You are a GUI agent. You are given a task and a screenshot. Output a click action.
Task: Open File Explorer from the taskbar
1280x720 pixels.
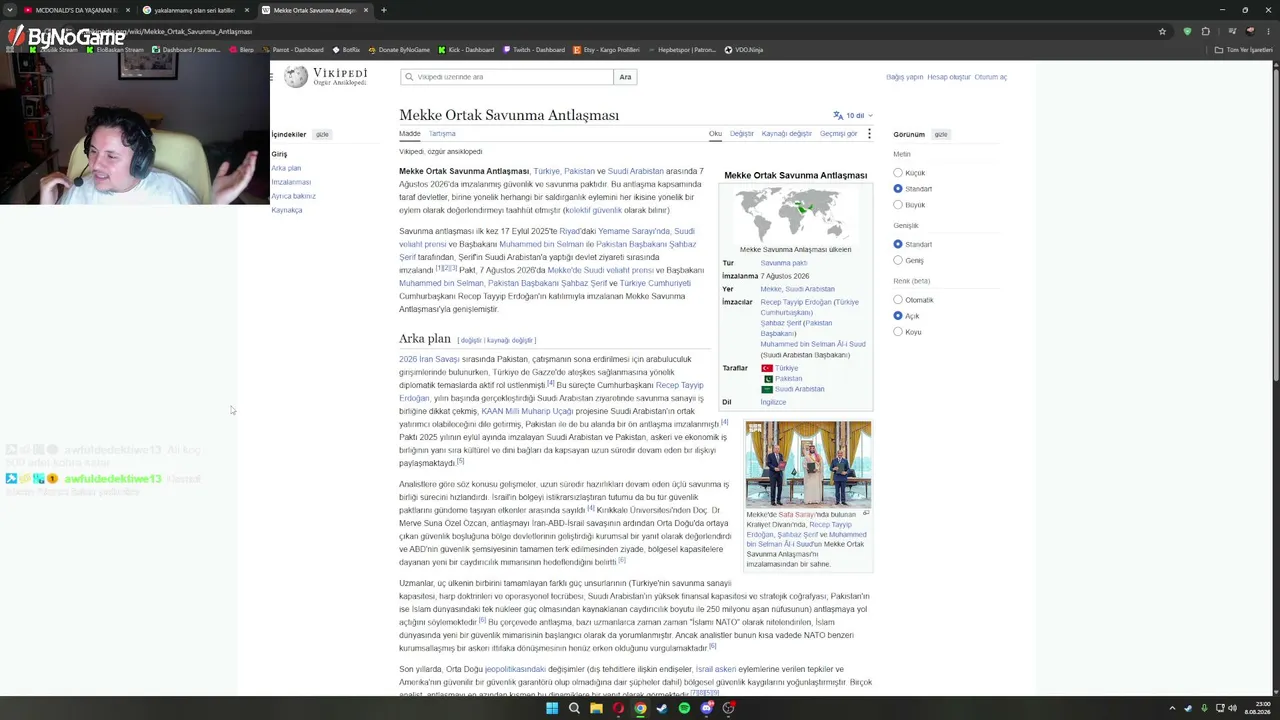coord(596,708)
